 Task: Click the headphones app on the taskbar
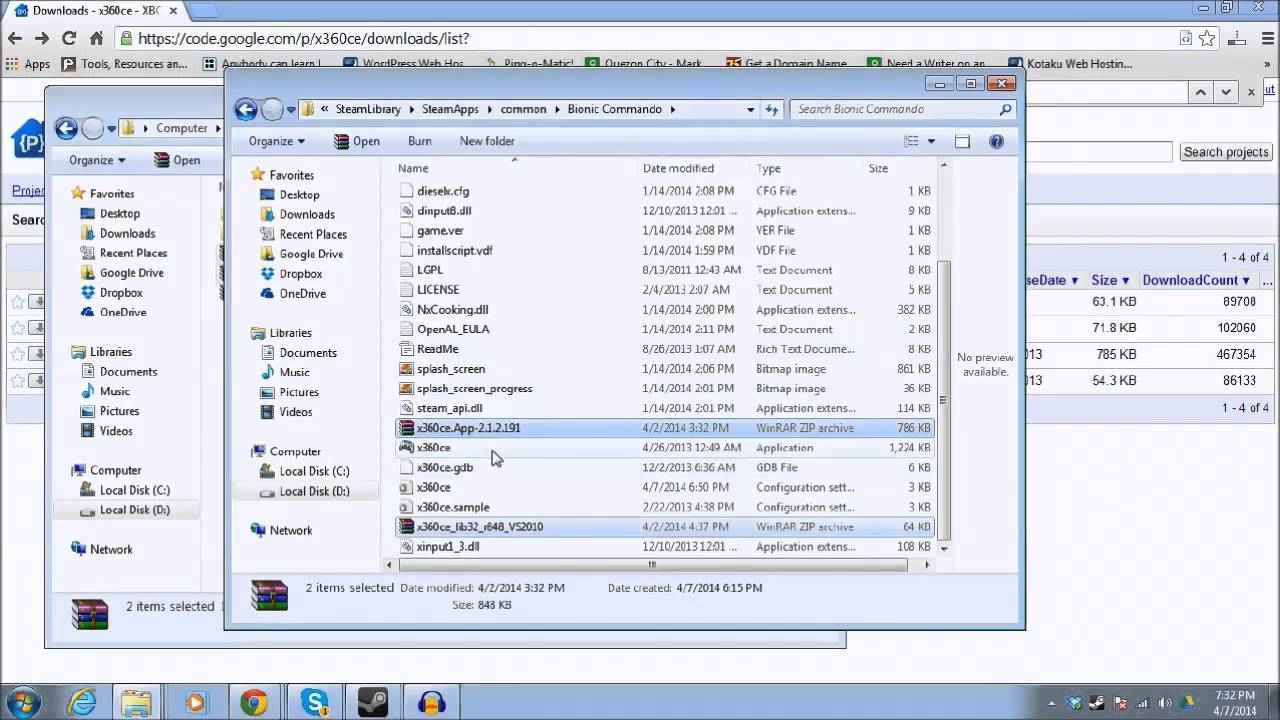coord(432,702)
